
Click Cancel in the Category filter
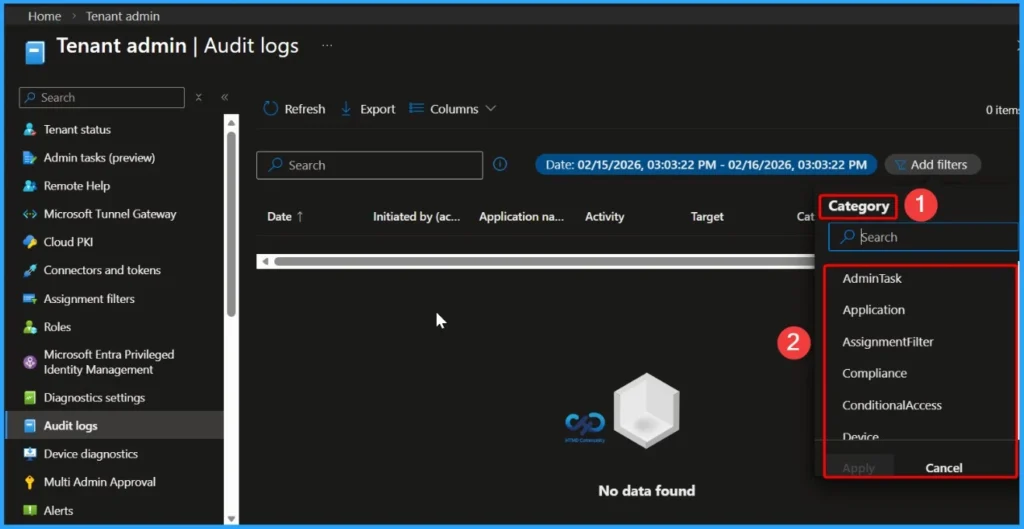(944, 468)
